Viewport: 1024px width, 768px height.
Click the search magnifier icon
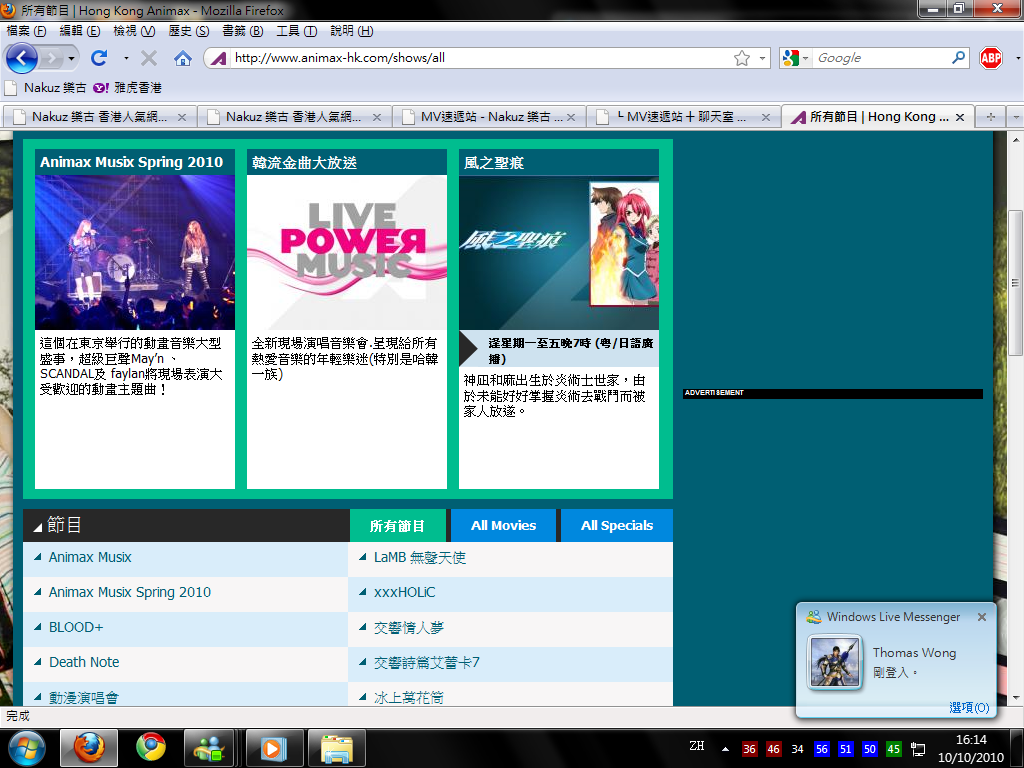[958, 58]
